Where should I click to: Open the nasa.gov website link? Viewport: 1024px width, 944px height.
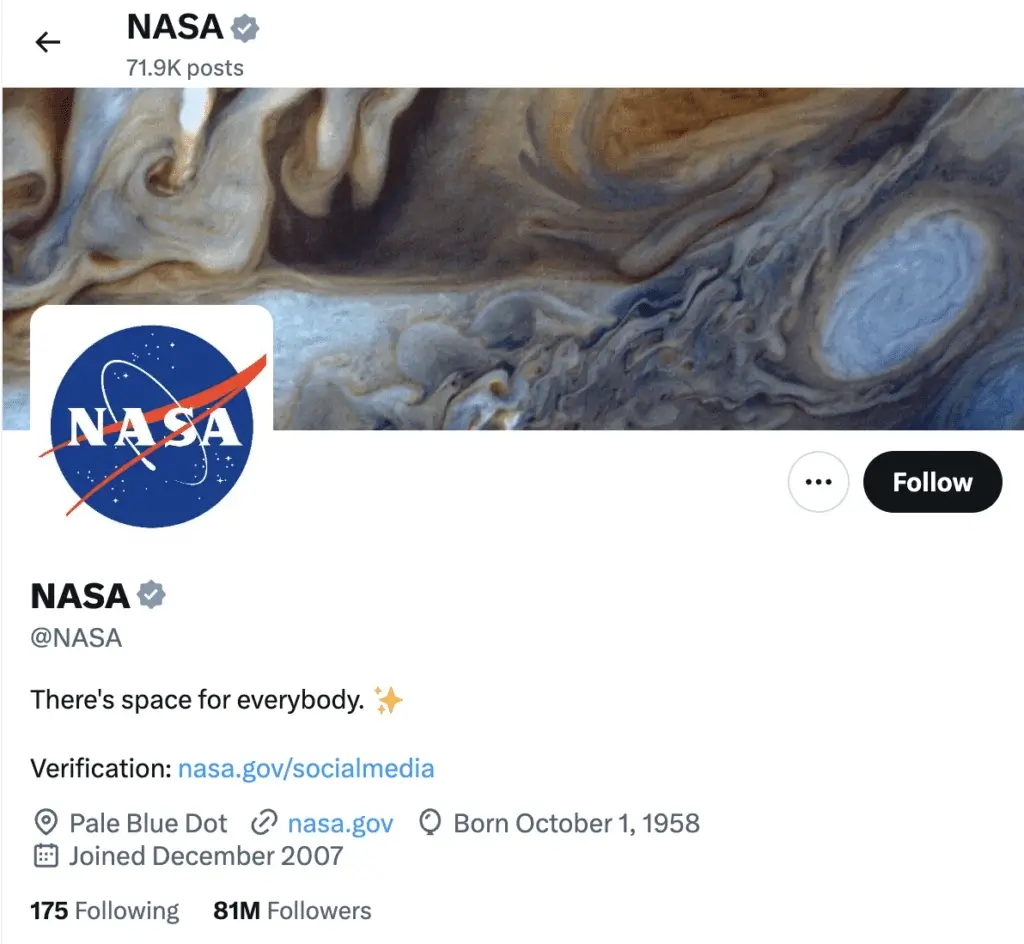(x=340, y=822)
